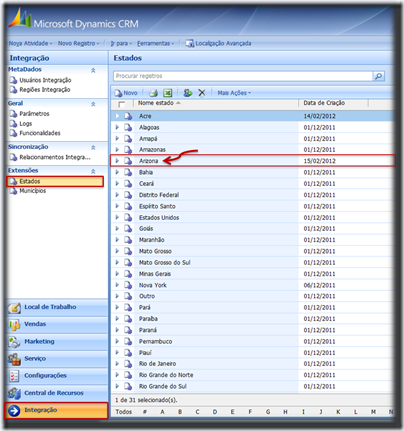This screenshot has height=431, width=404.
Task: Open the Novo Registro menu
Action: [x=78, y=43]
